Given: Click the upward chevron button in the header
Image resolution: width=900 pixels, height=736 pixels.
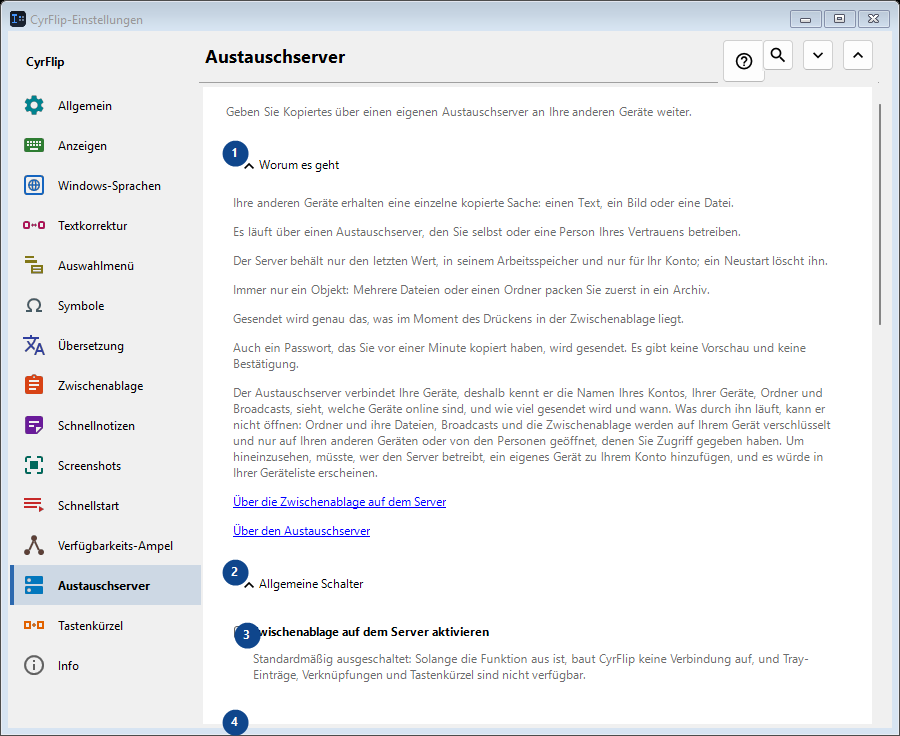Looking at the screenshot, I should pyautogui.click(x=858, y=55).
